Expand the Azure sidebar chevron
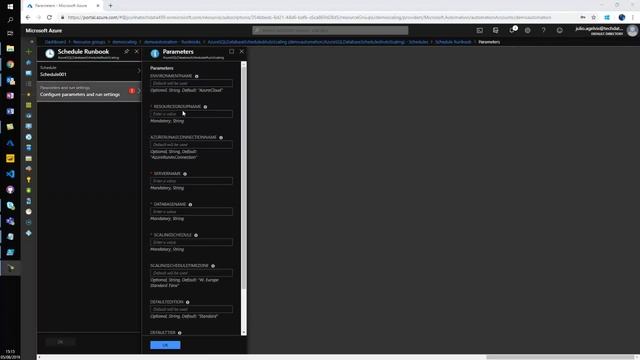The image size is (640, 360). pyautogui.click(x=32, y=42)
